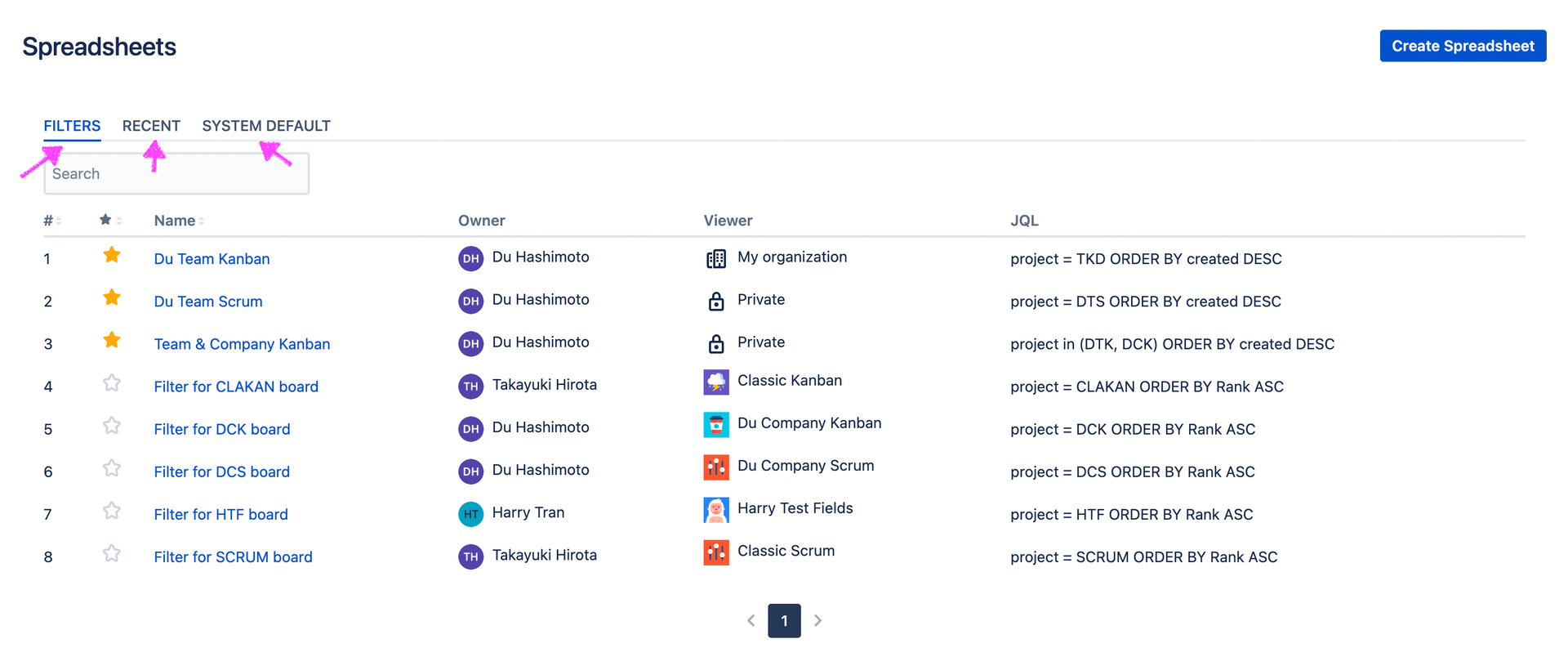Click TH avatar in SCRUM board row
Viewport: 1568px width, 657px height.
[470, 556]
